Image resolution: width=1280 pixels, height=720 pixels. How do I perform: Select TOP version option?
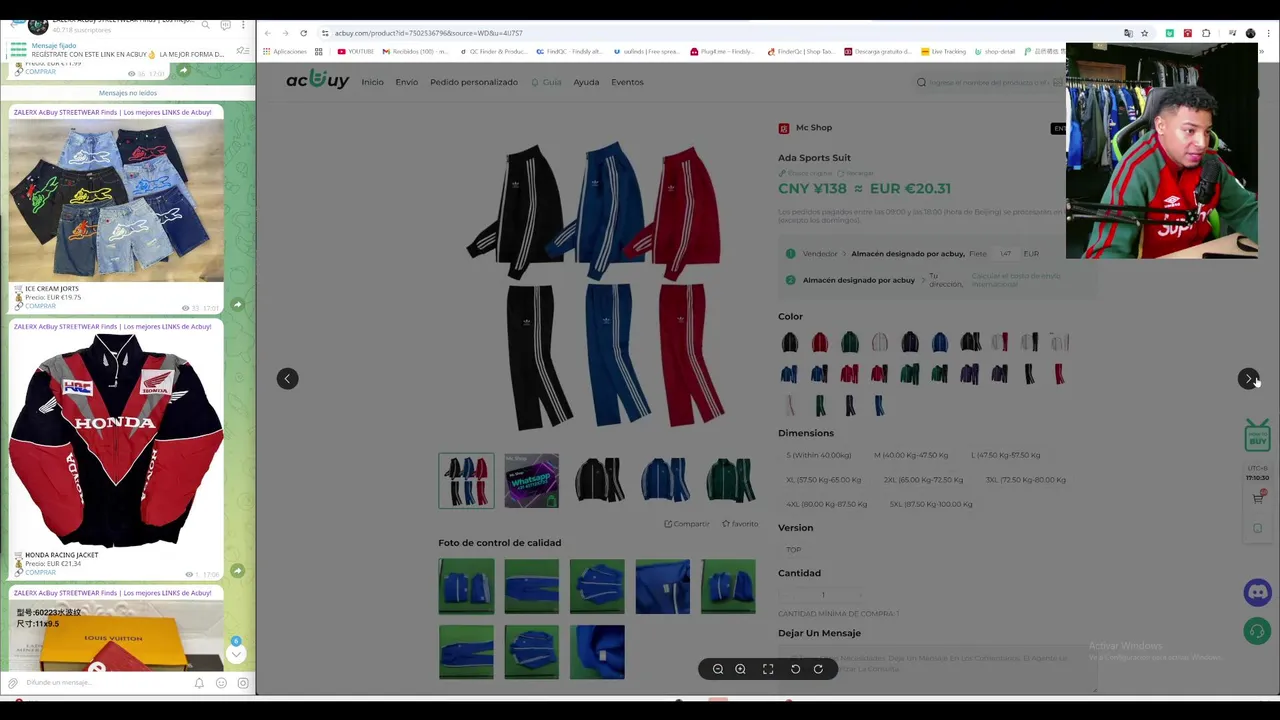tap(793, 550)
